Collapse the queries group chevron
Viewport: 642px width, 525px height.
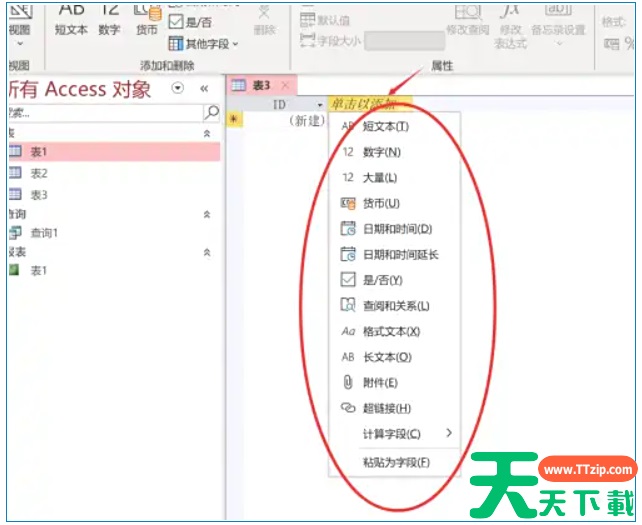[207, 214]
